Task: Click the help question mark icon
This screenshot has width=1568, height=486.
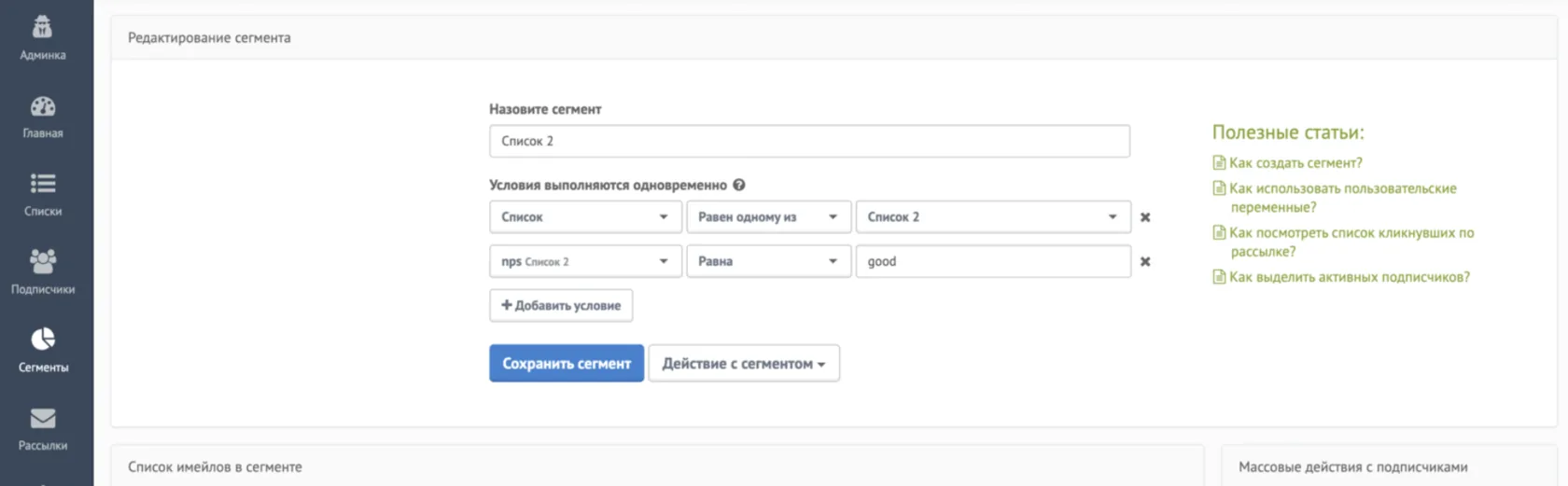Action: [739, 185]
